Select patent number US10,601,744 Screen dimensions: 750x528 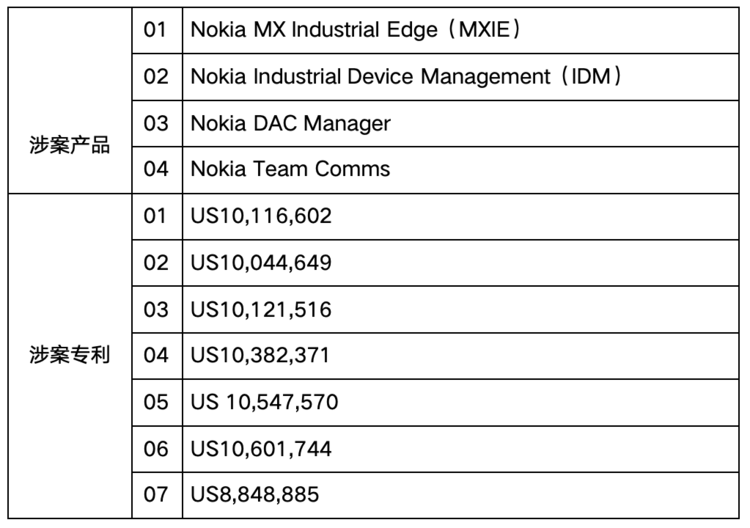(261, 448)
